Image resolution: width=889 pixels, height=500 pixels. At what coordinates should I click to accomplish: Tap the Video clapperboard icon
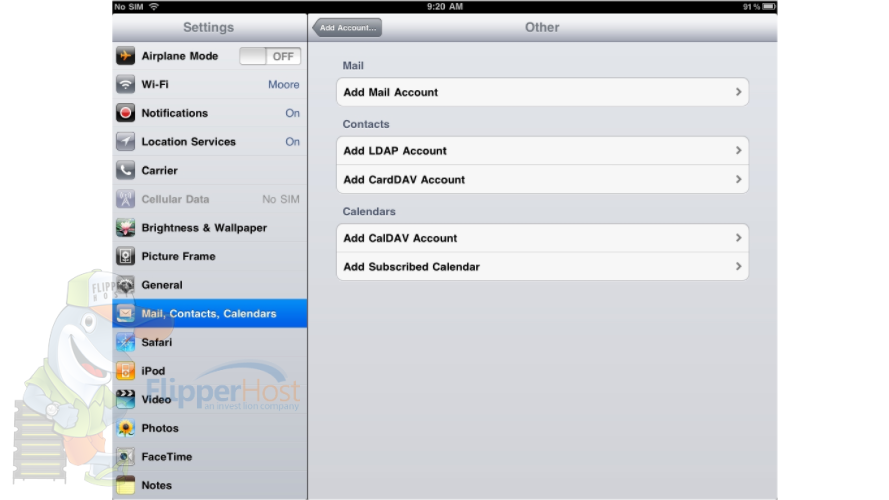[x=125, y=399]
